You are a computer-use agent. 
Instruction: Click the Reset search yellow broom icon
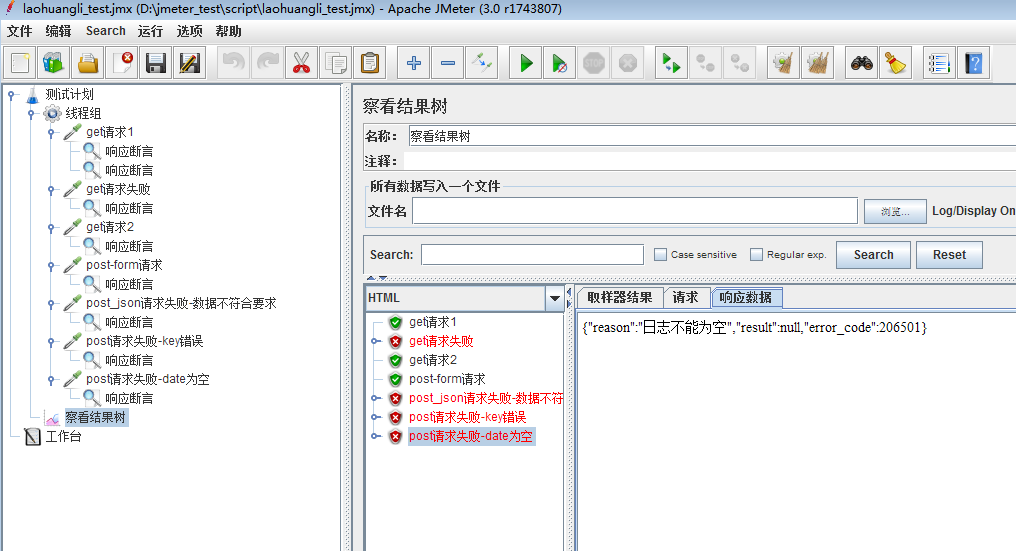coord(895,63)
